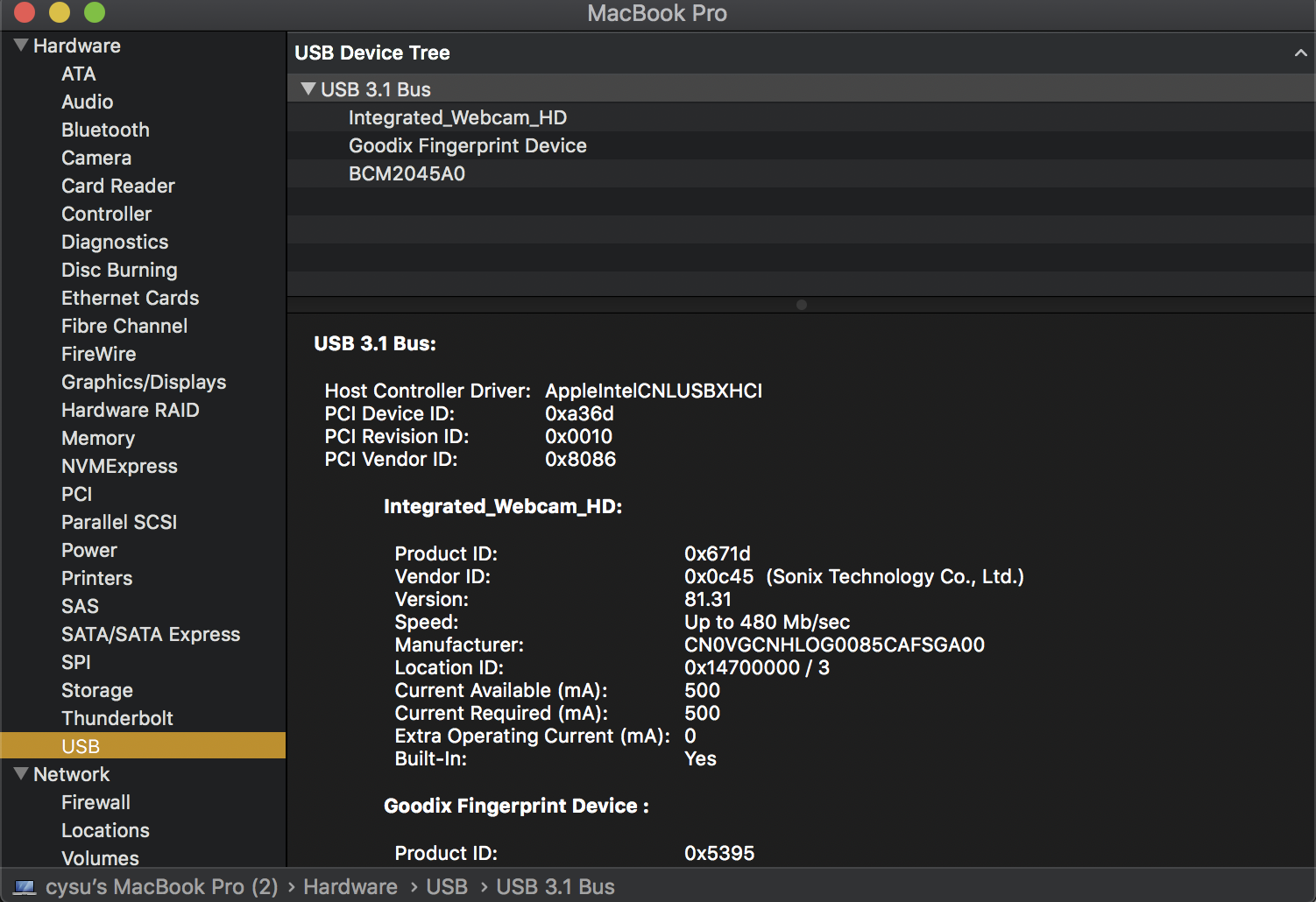Click the Hardware category label
This screenshot has height=902, width=1316.
pos(77,46)
